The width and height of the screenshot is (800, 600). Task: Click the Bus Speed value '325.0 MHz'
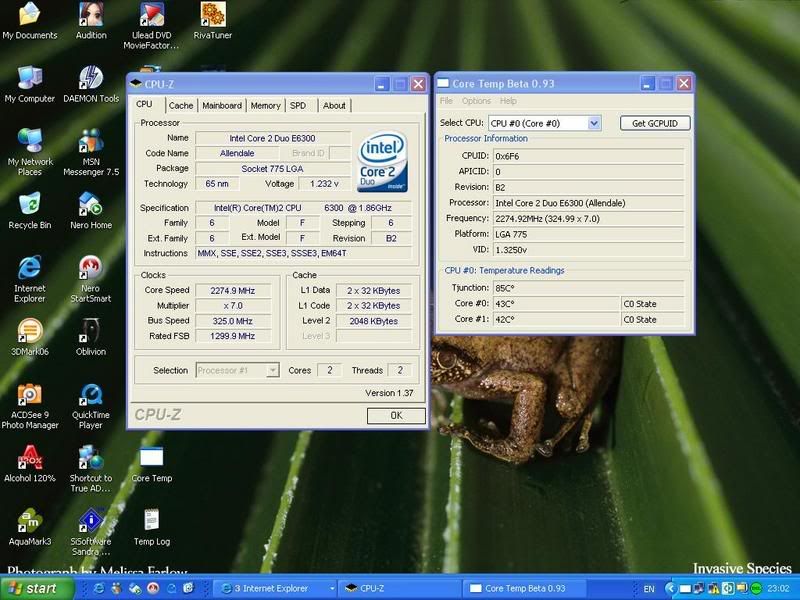pyautogui.click(x=233, y=321)
